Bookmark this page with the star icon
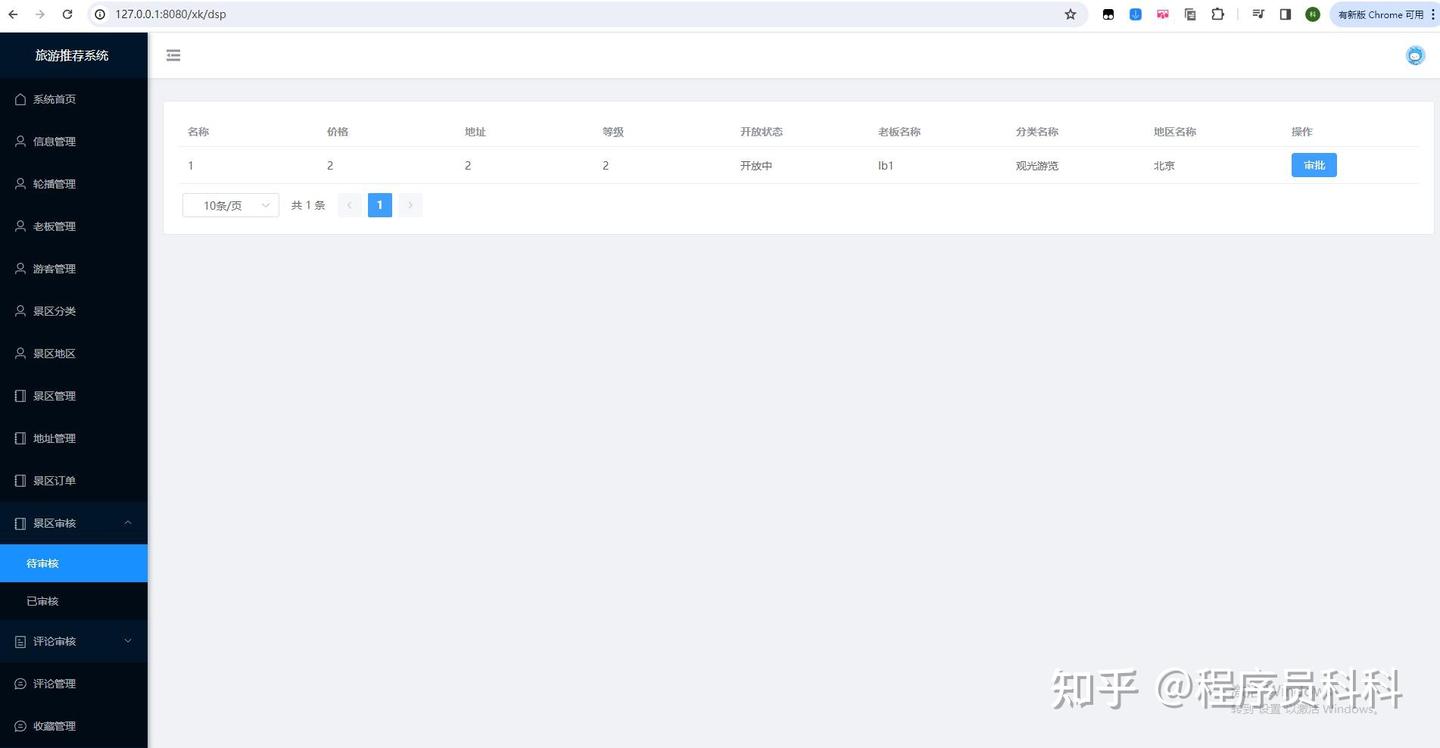 tap(1070, 14)
